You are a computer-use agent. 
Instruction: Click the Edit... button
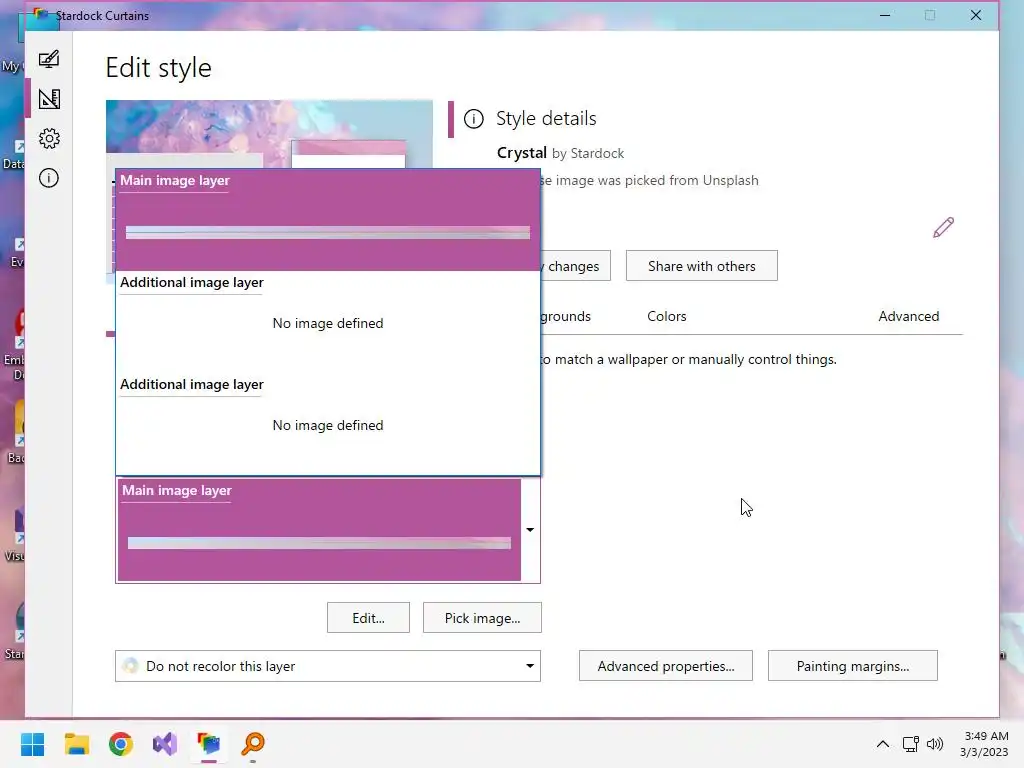point(368,618)
